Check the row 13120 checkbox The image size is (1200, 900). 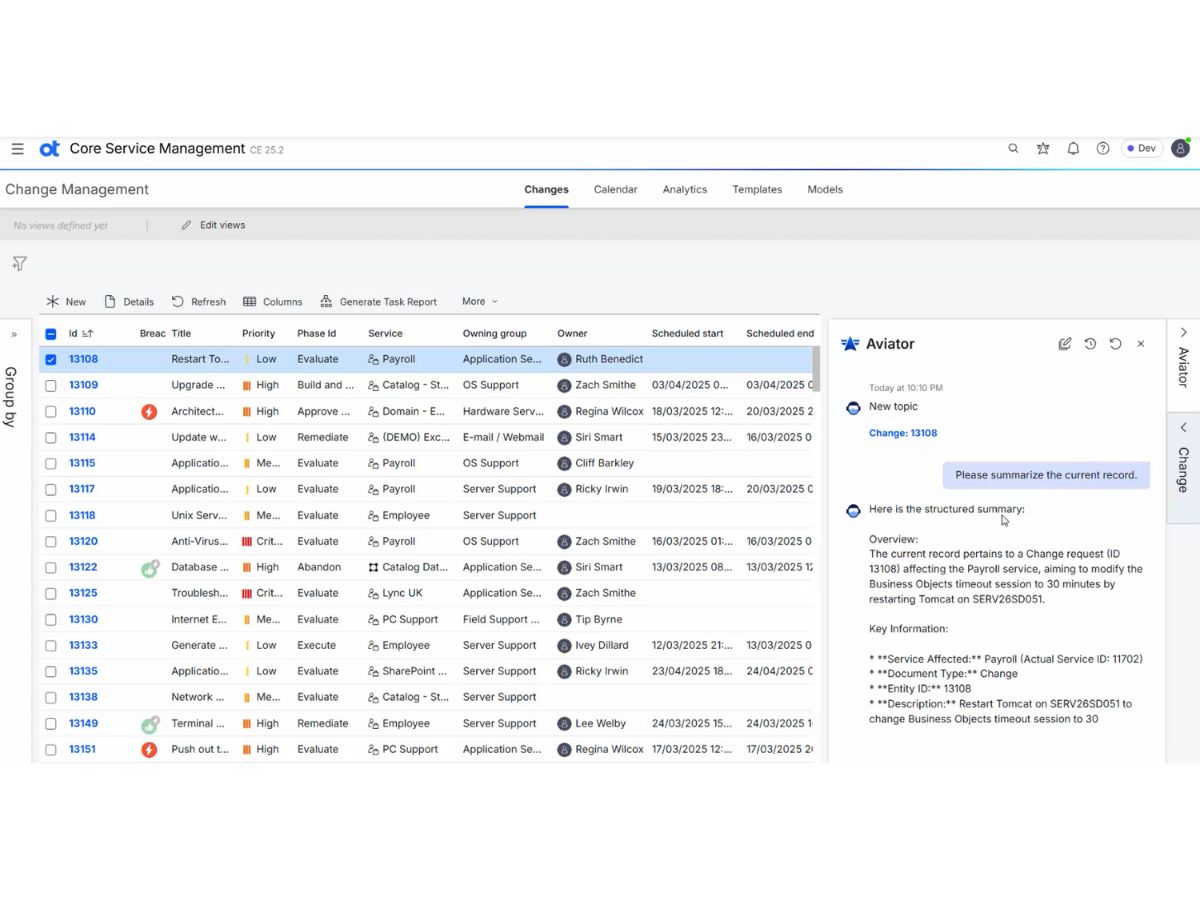51,542
